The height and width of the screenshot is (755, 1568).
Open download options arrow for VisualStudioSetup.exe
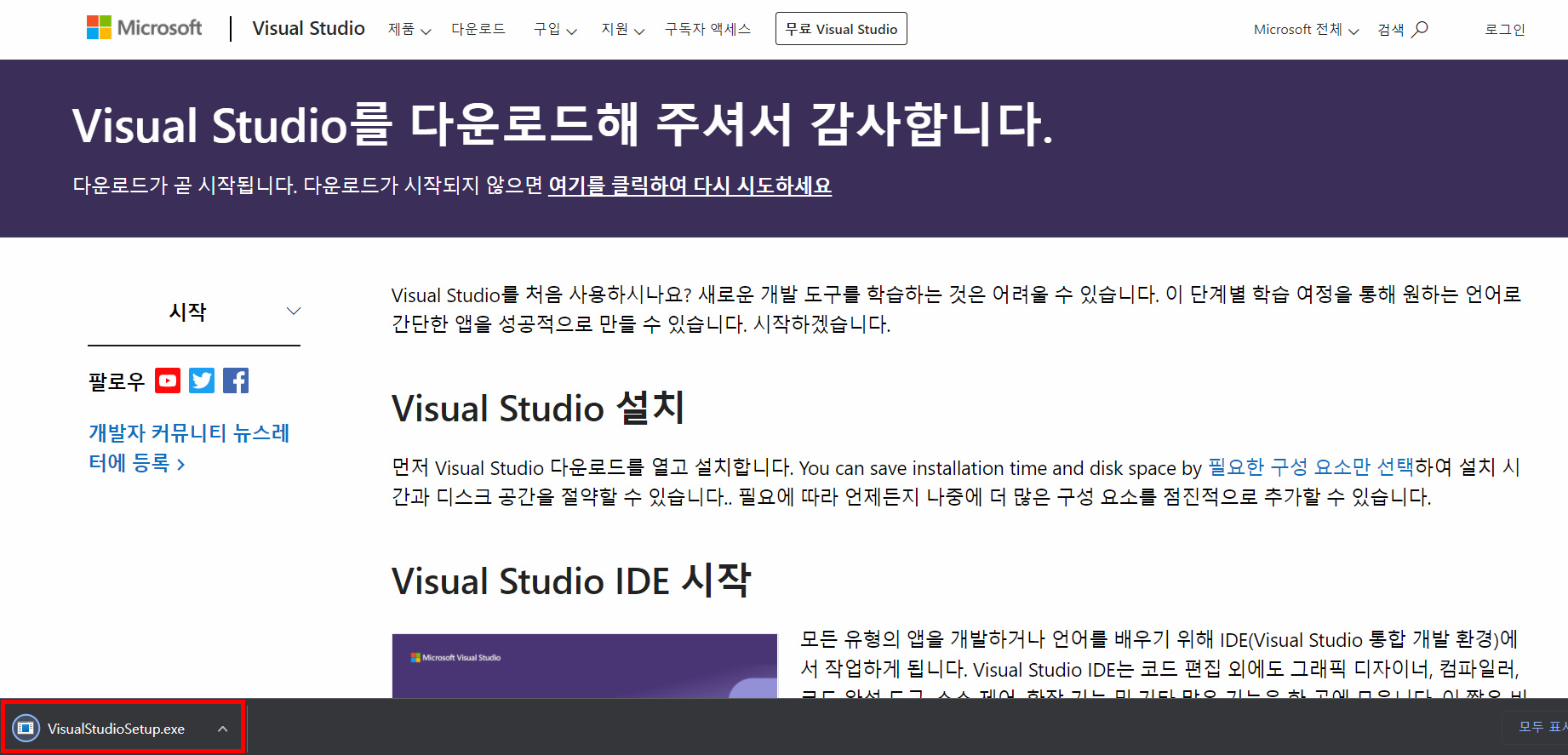coord(222,729)
